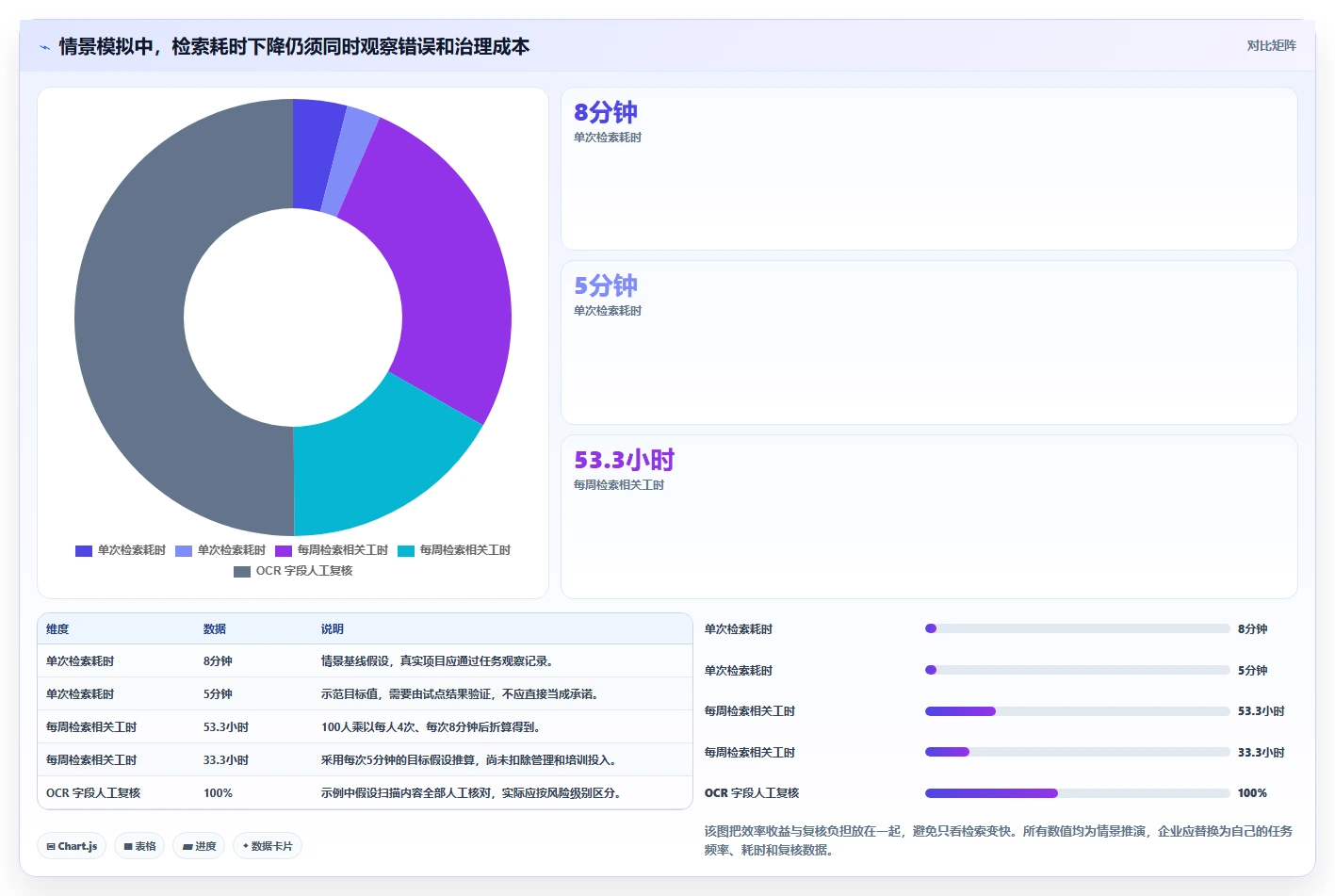The height and width of the screenshot is (896, 1335).
Task: Select the 表格 chip
Action: [139, 846]
